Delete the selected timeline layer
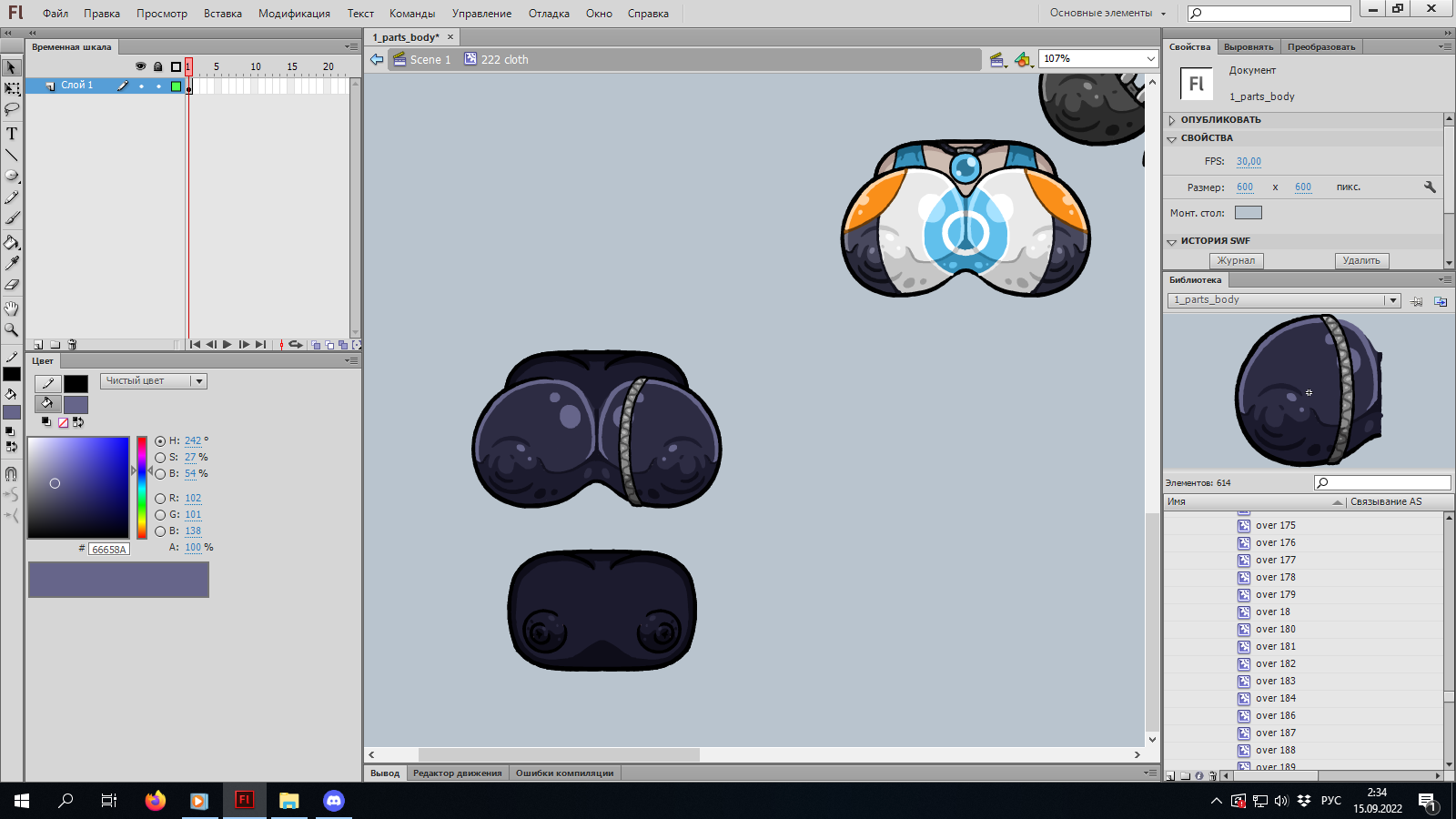Image resolution: width=1456 pixels, height=819 pixels. coord(73,345)
